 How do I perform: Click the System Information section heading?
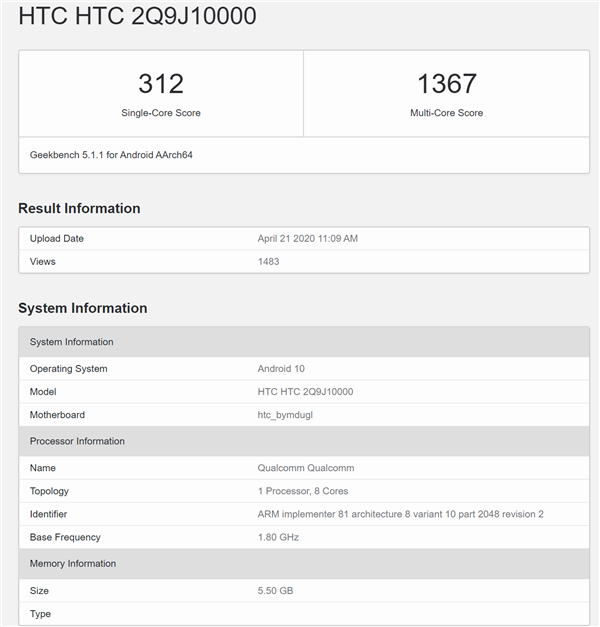click(83, 308)
